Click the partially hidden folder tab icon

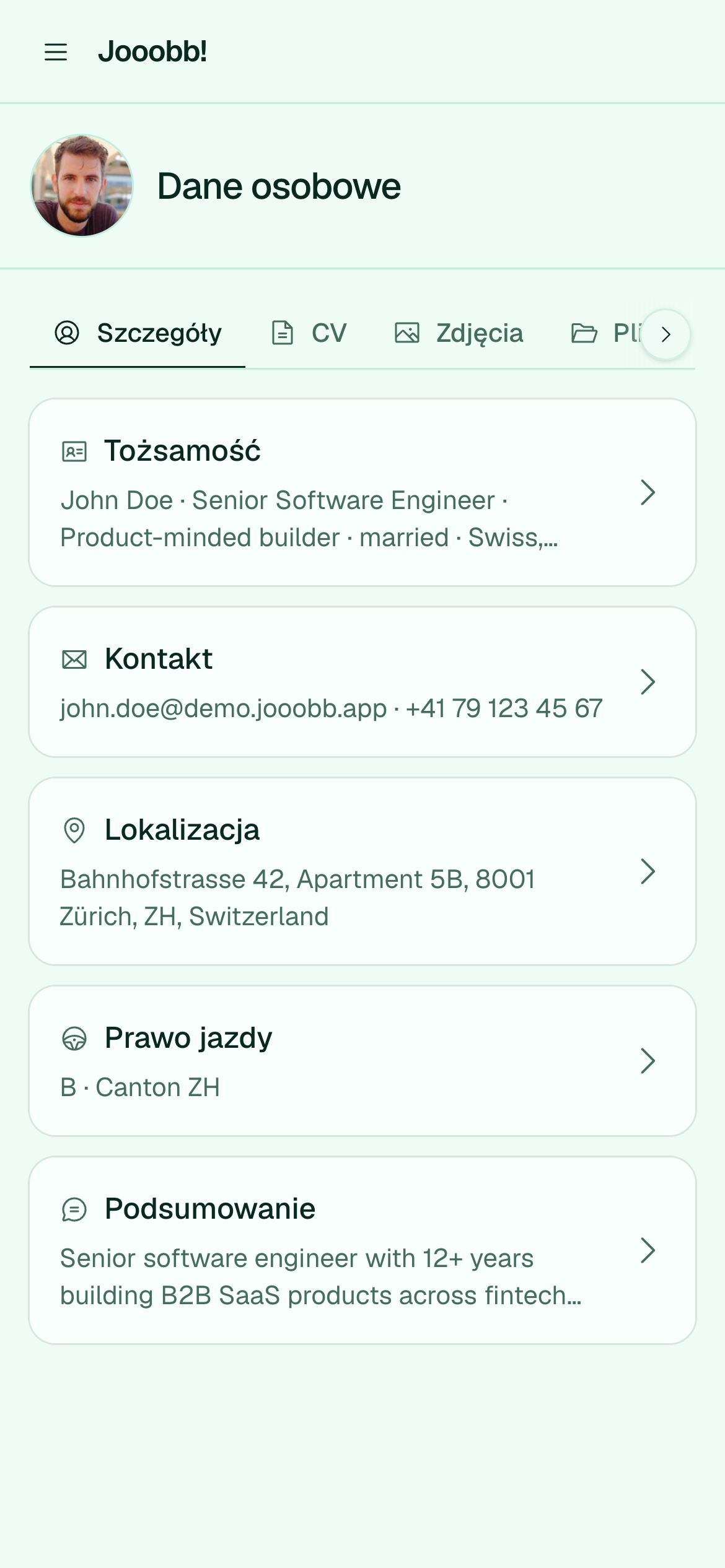(x=584, y=333)
